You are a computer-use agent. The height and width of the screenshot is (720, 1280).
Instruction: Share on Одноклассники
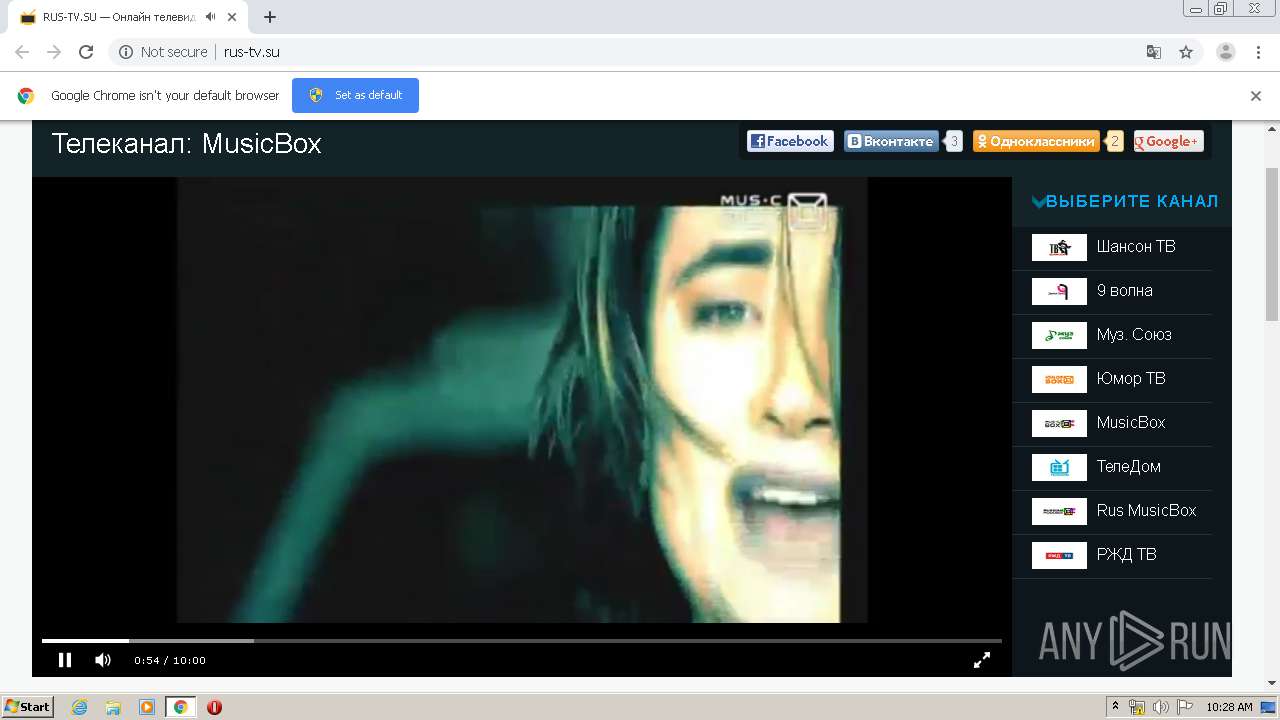point(1036,142)
